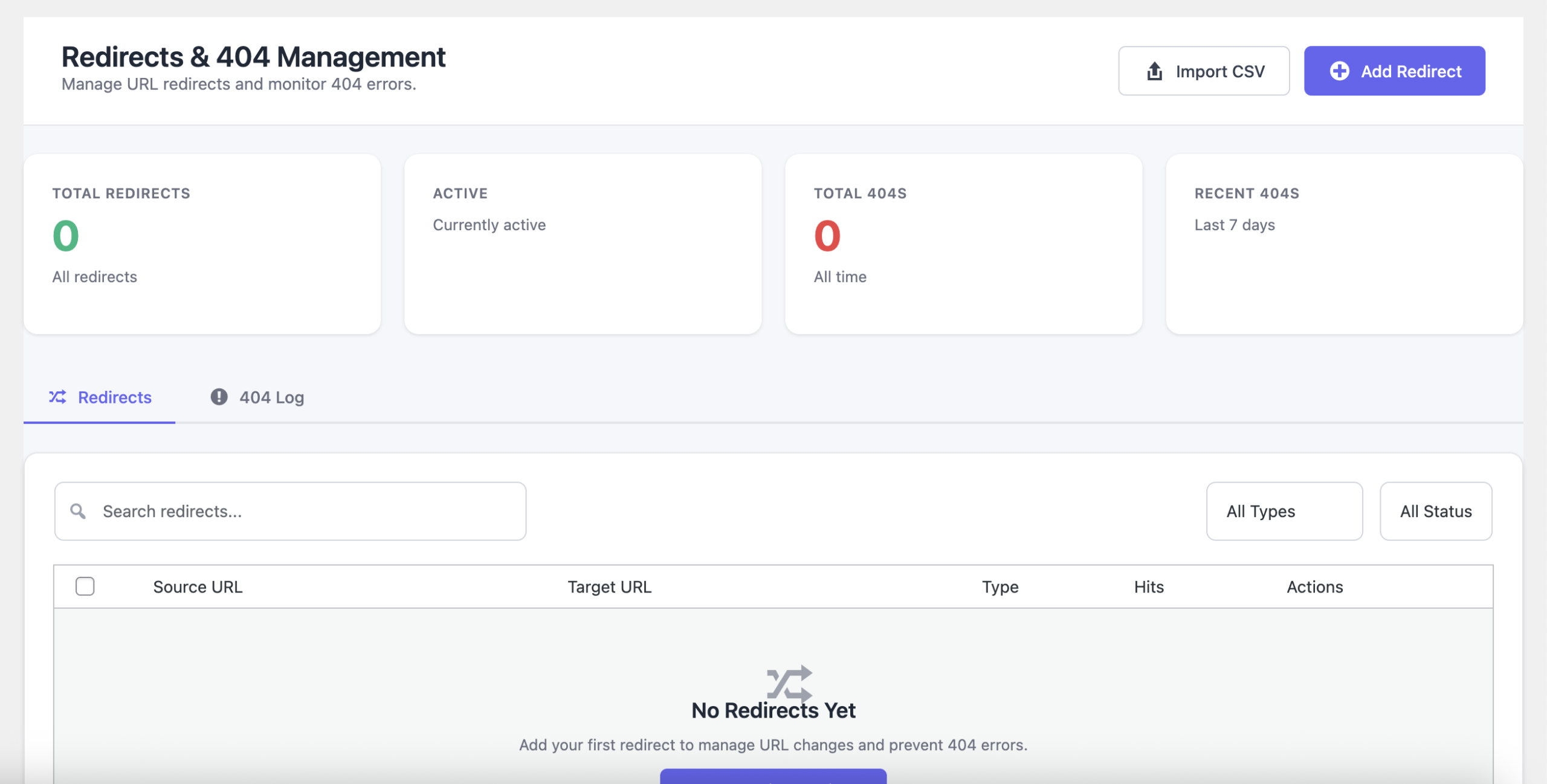1547x784 pixels.
Task: Open the All Status filter dropdown
Action: [1435, 511]
